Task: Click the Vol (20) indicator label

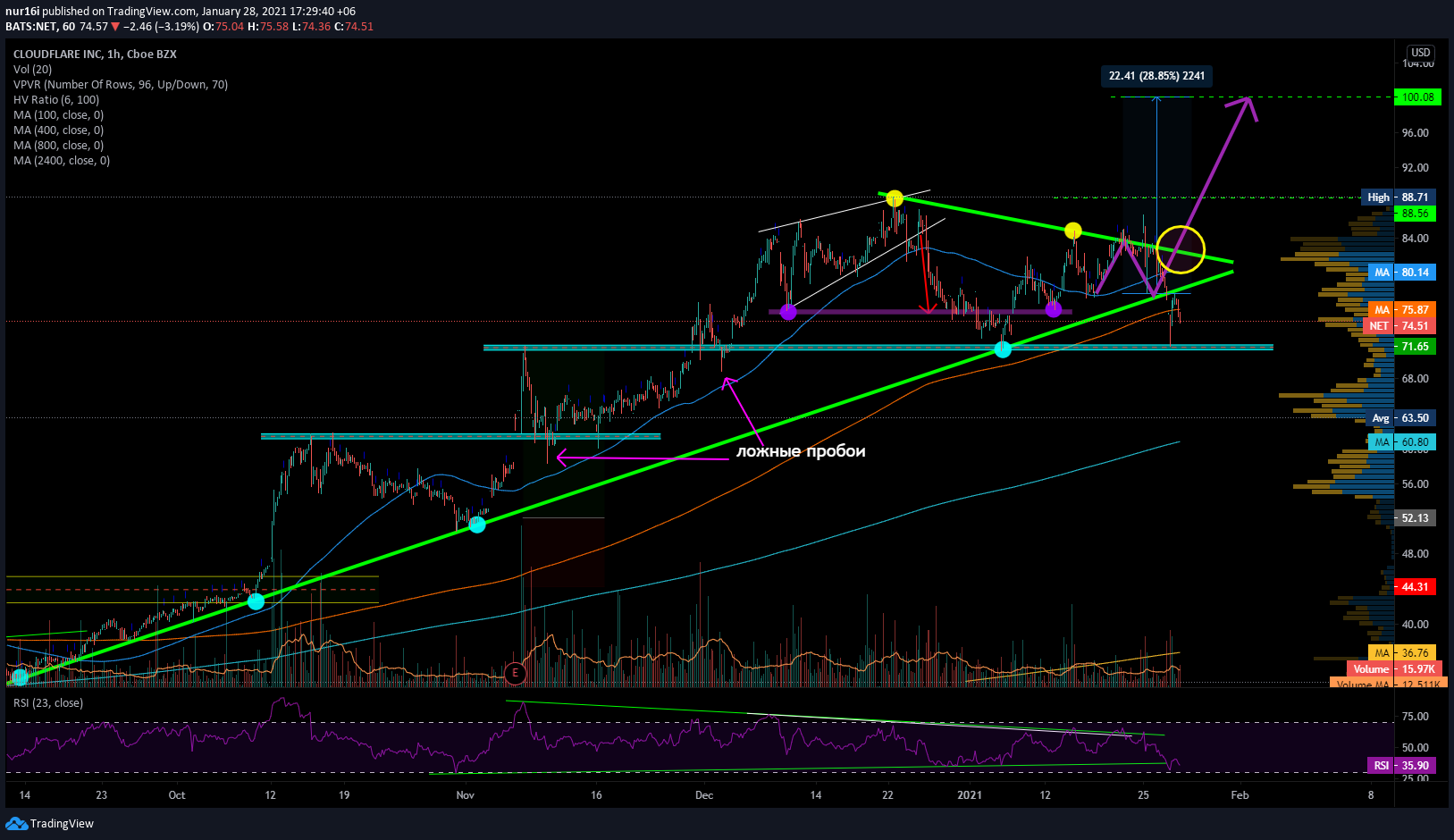Action: click(32, 69)
